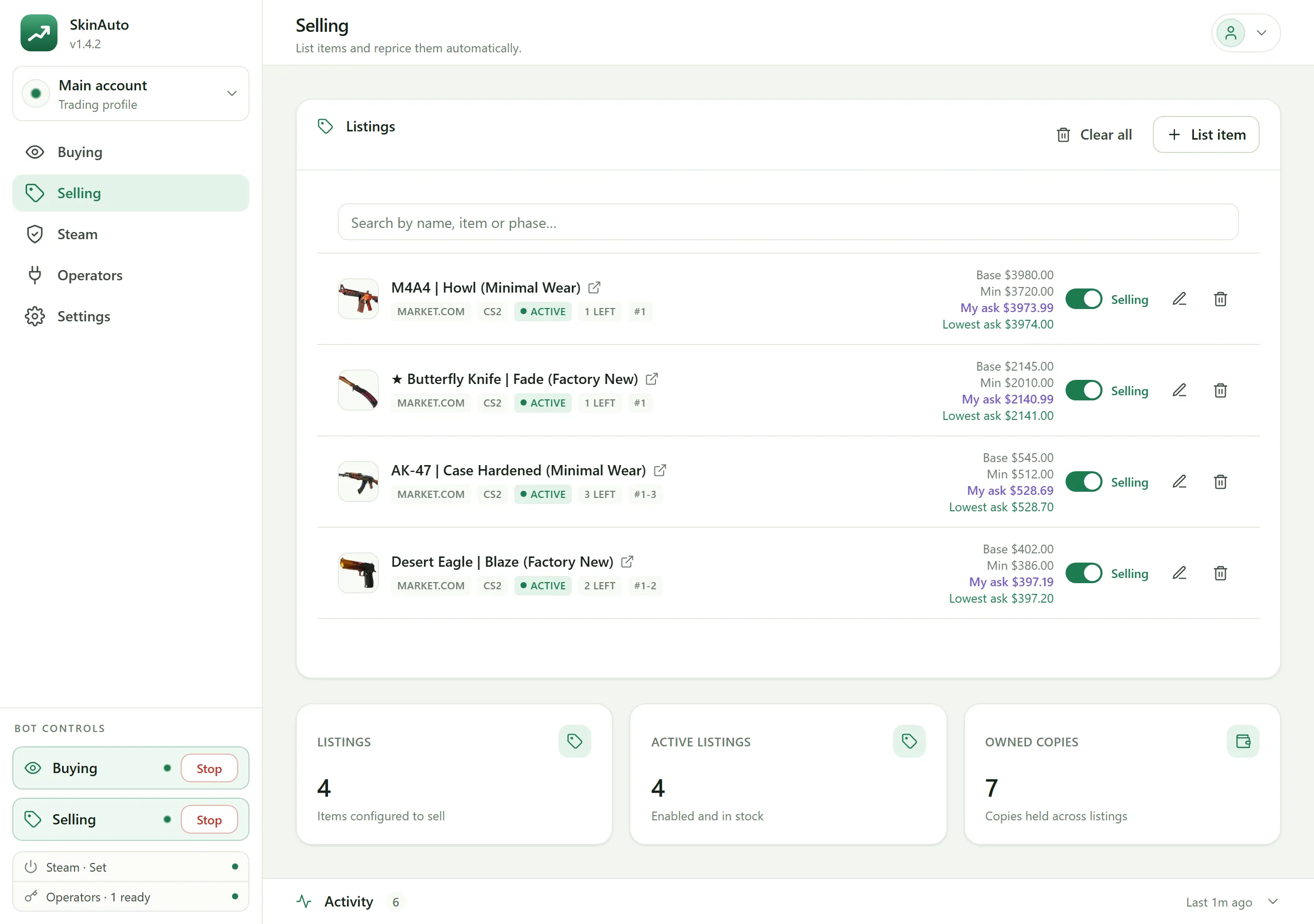Open the Steam page in sidebar
This screenshot has width=1314, height=924.
click(130, 234)
